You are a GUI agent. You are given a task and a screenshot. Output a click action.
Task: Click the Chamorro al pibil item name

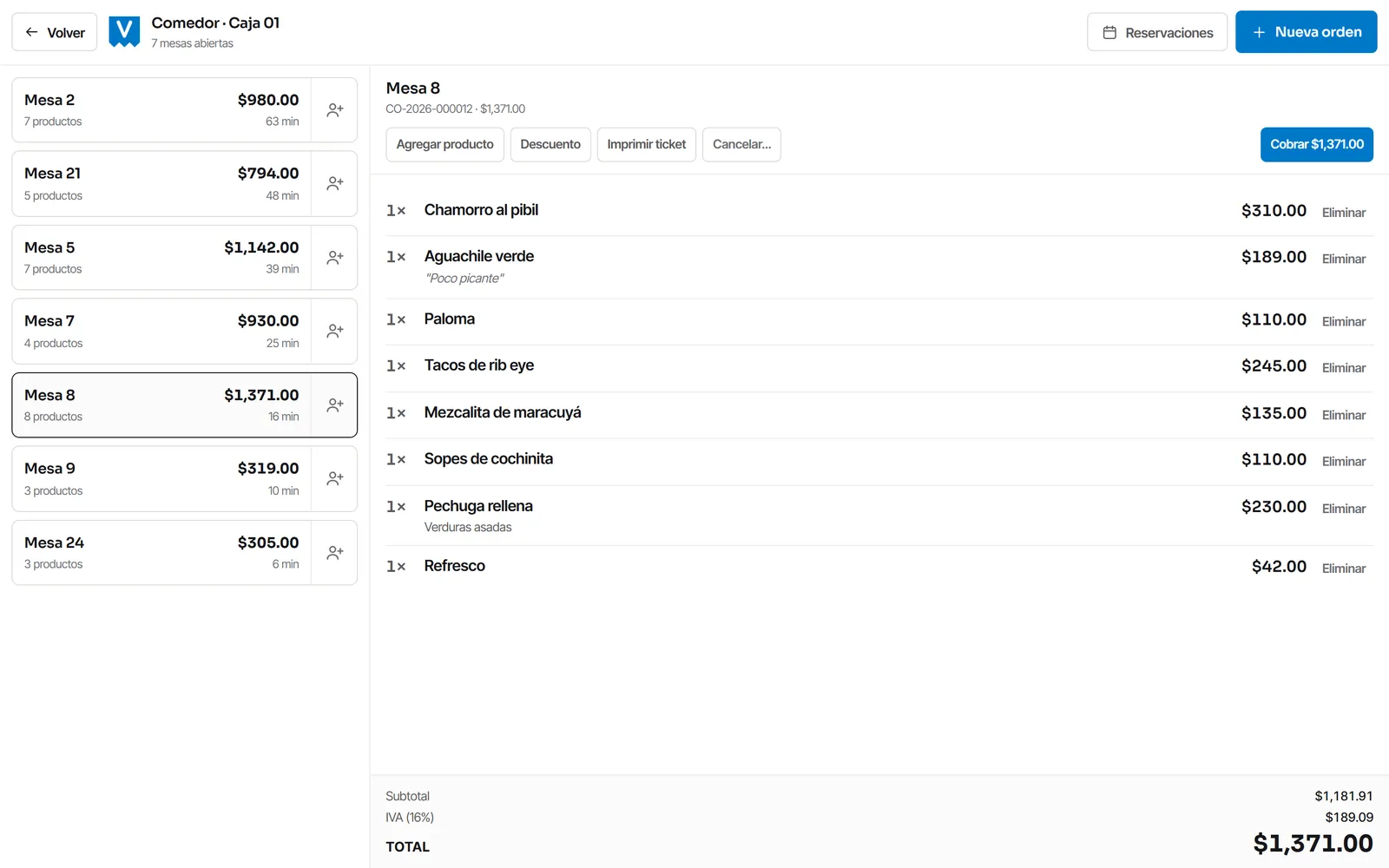[x=481, y=210]
